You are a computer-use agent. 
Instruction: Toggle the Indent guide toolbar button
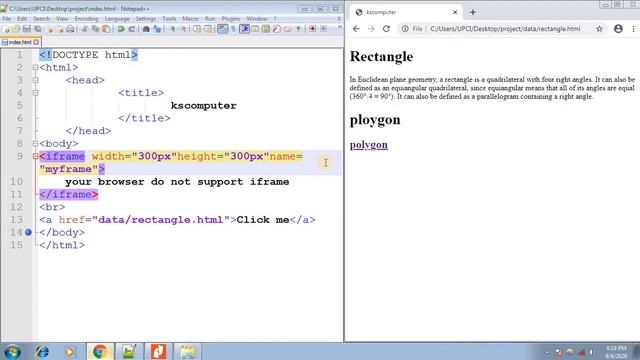pyautogui.click(x=244, y=29)
